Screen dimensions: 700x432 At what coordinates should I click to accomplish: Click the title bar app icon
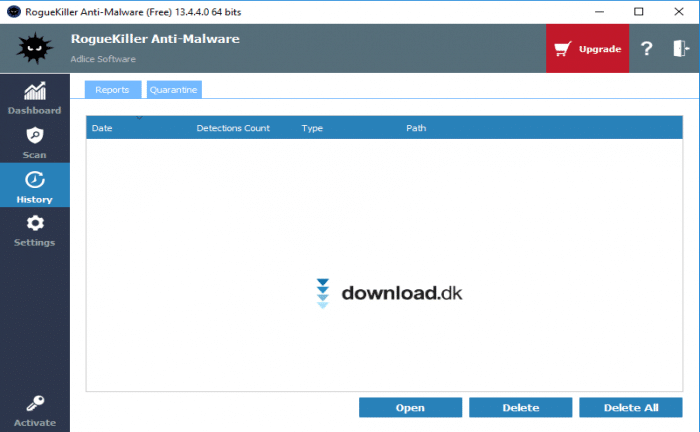pos(13,12)
